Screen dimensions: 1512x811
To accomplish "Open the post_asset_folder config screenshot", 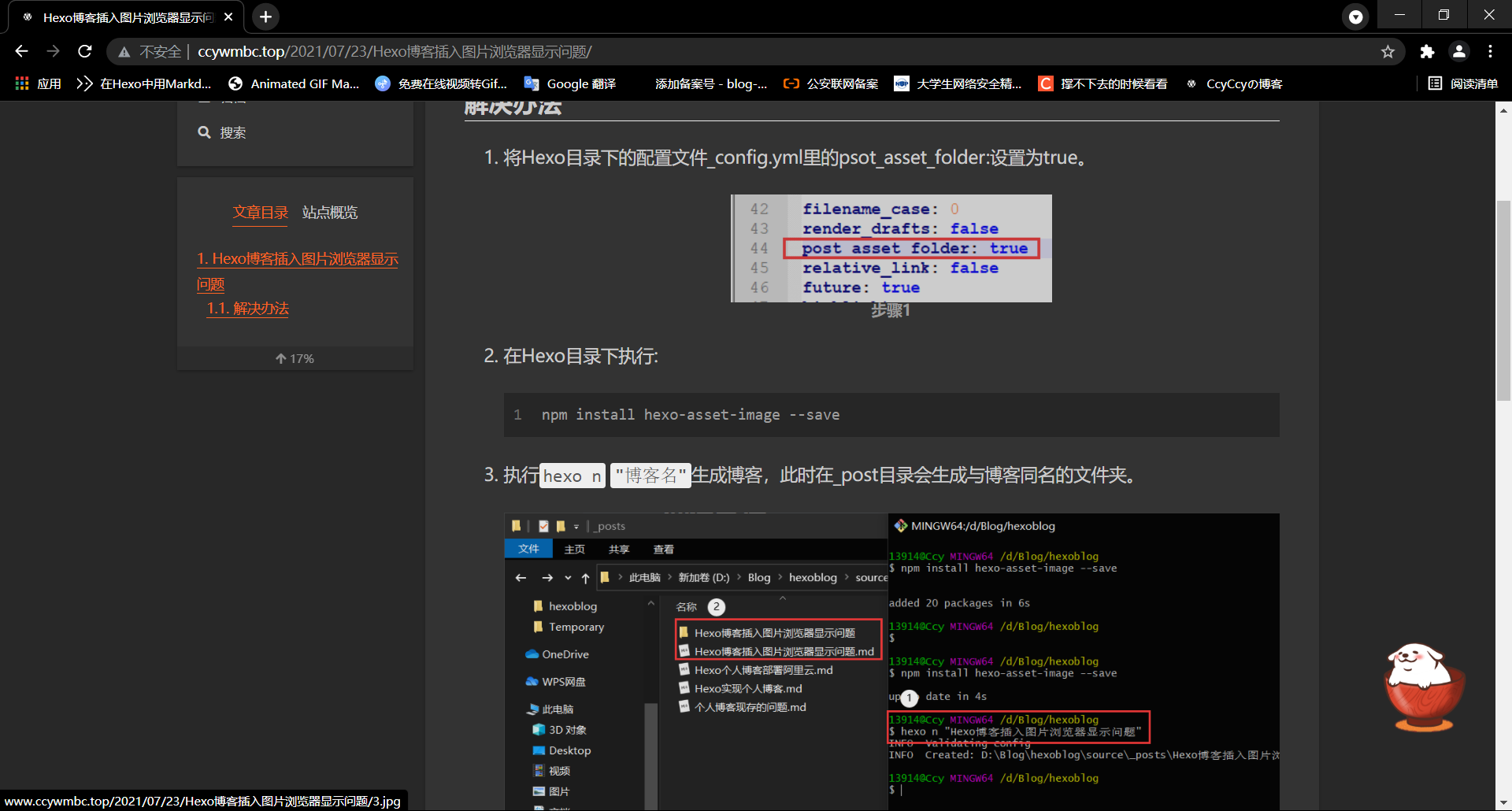I will point(891,248).
